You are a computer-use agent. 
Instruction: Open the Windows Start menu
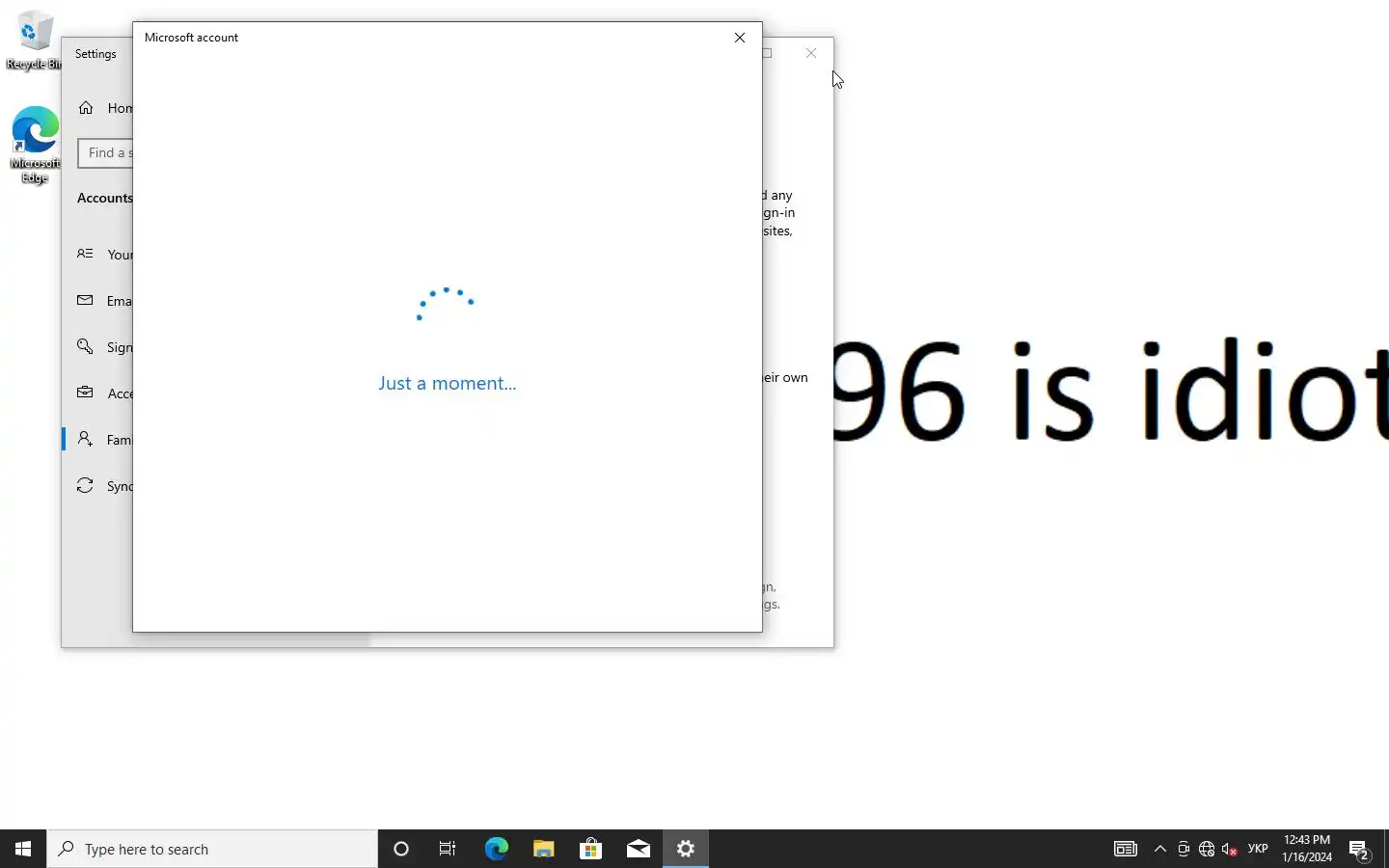[x=23, y=849]
